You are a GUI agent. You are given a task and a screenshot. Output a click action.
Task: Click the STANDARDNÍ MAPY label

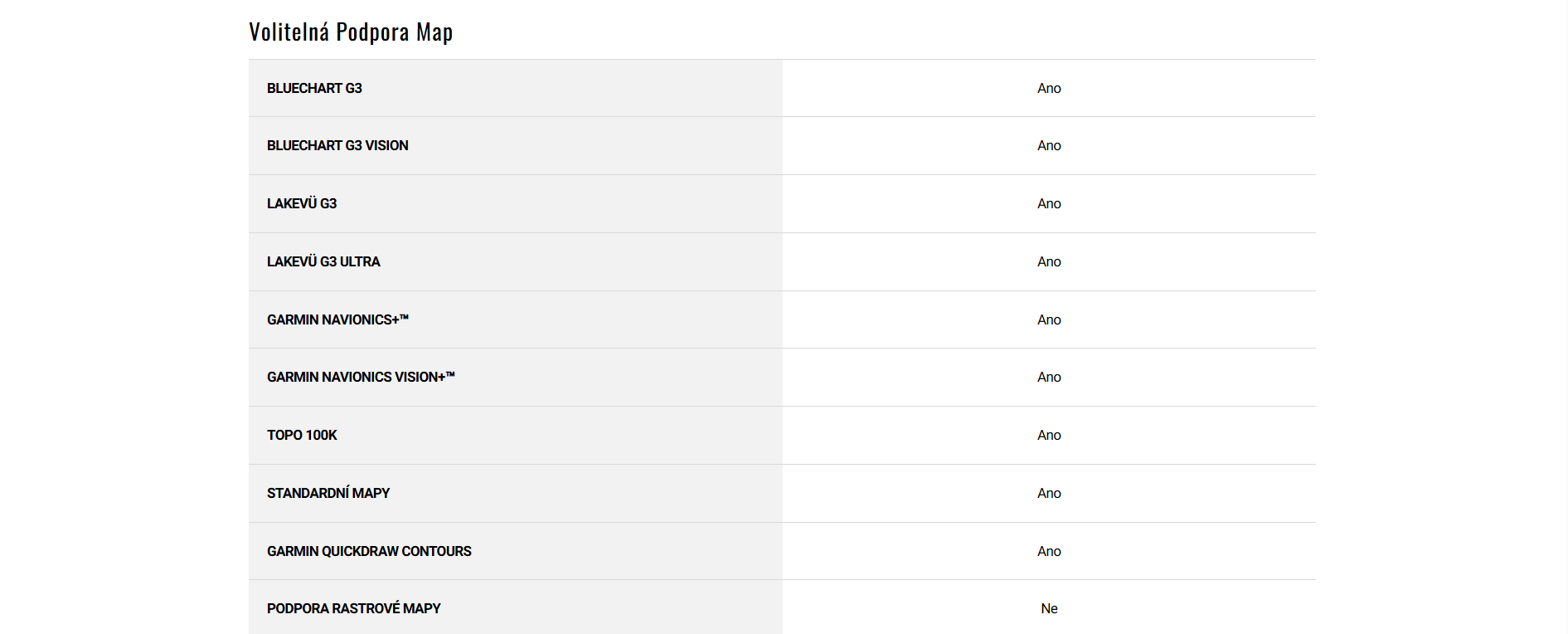328,493
